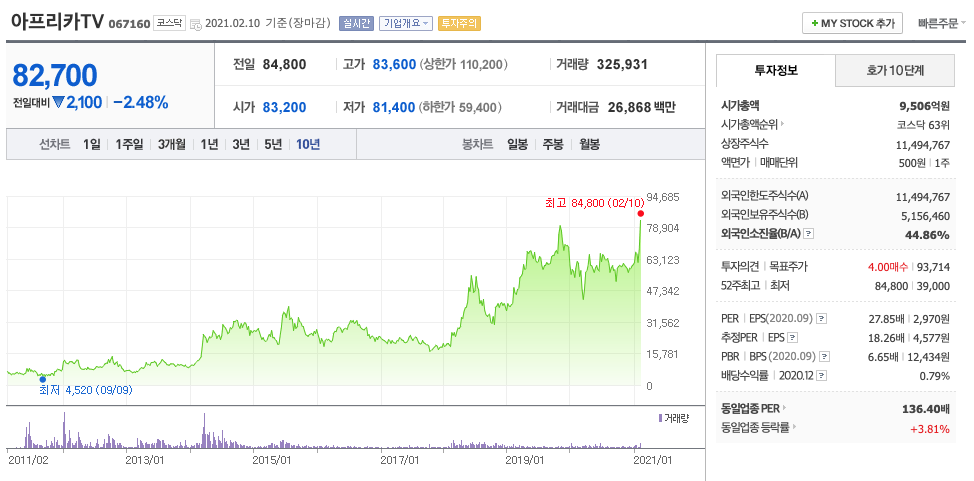The height and width of the screenshot is (481, 974).
Task: Click the 0.79% dividend yield value
Action: point(934,376)
